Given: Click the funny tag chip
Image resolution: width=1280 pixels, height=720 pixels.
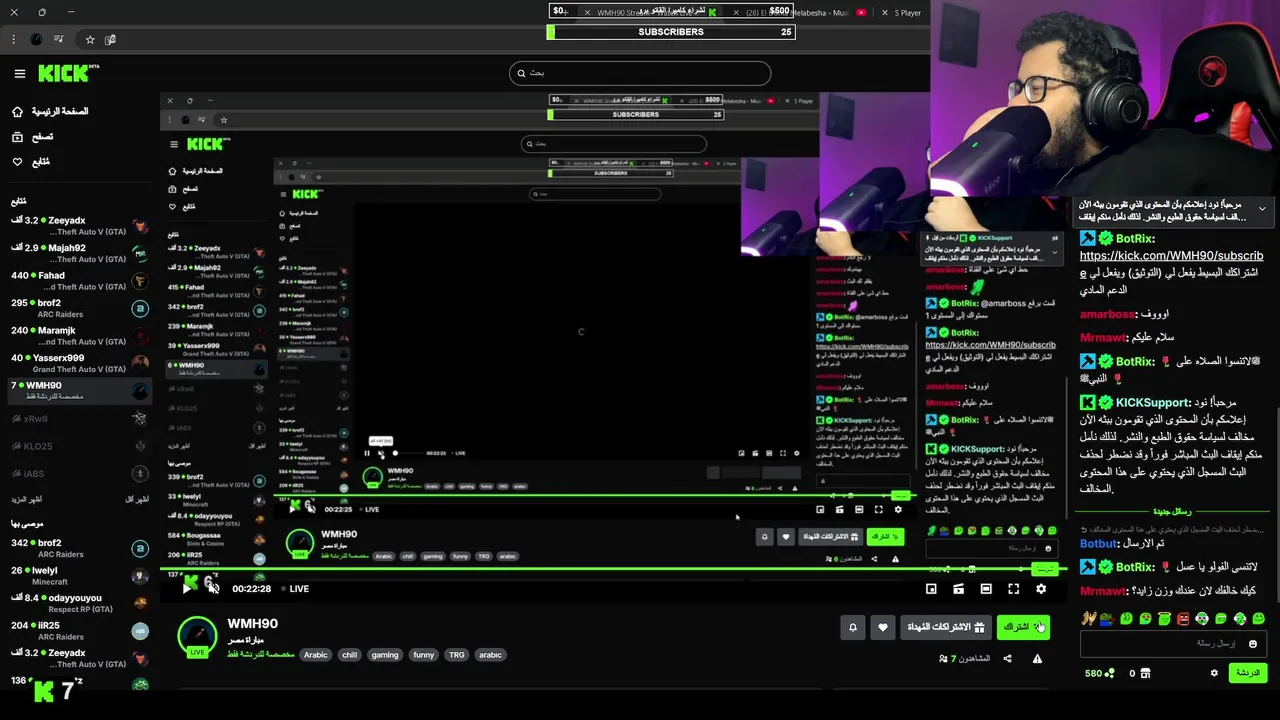Looking at the screenshot, I should 424,655.
